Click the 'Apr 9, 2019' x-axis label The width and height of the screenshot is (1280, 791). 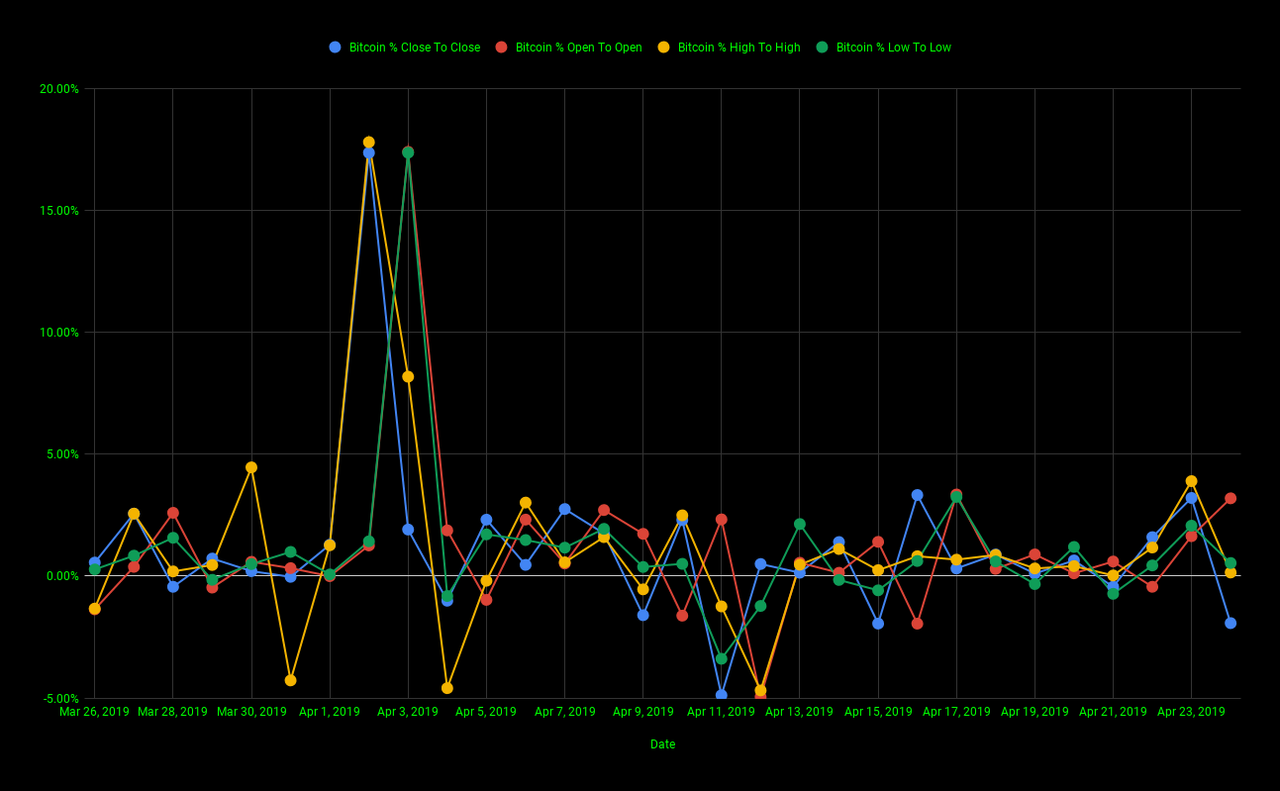[643, 712]
